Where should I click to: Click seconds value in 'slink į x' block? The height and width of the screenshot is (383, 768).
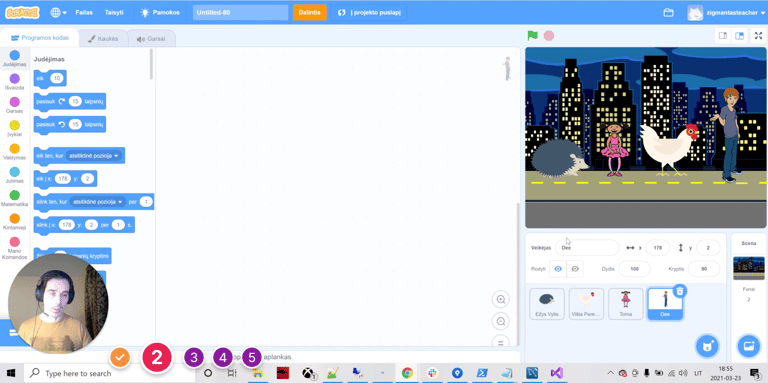point(118,225)
